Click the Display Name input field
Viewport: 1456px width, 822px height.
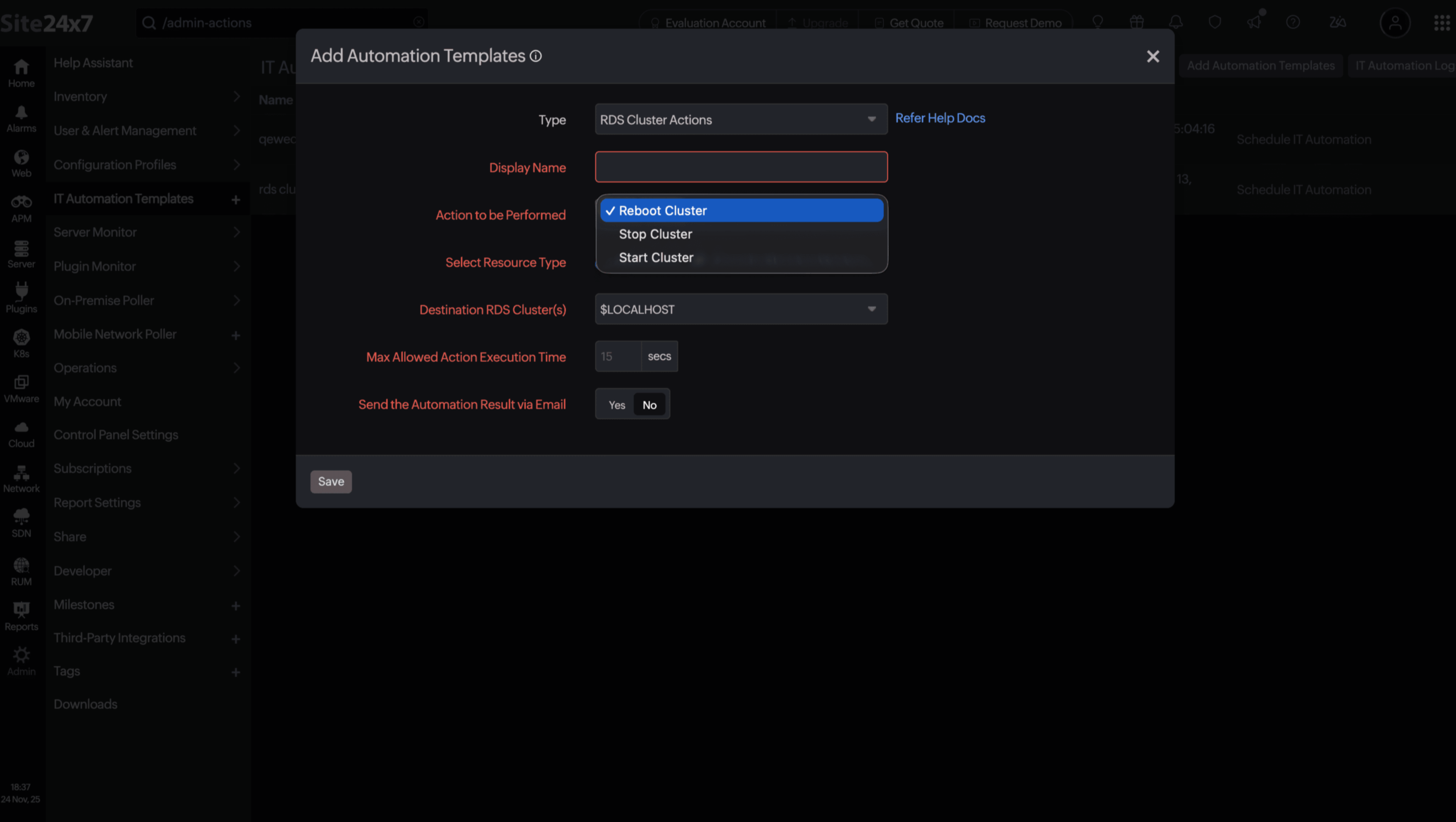[x=740, y=166]
